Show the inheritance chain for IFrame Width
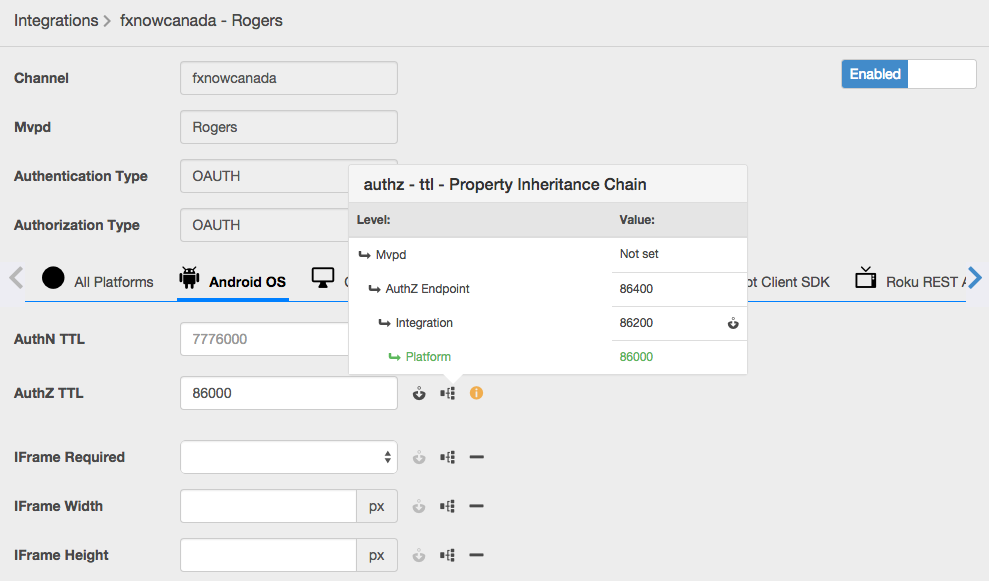This screenshot has height=581, width=989. (x=448, y=507)
